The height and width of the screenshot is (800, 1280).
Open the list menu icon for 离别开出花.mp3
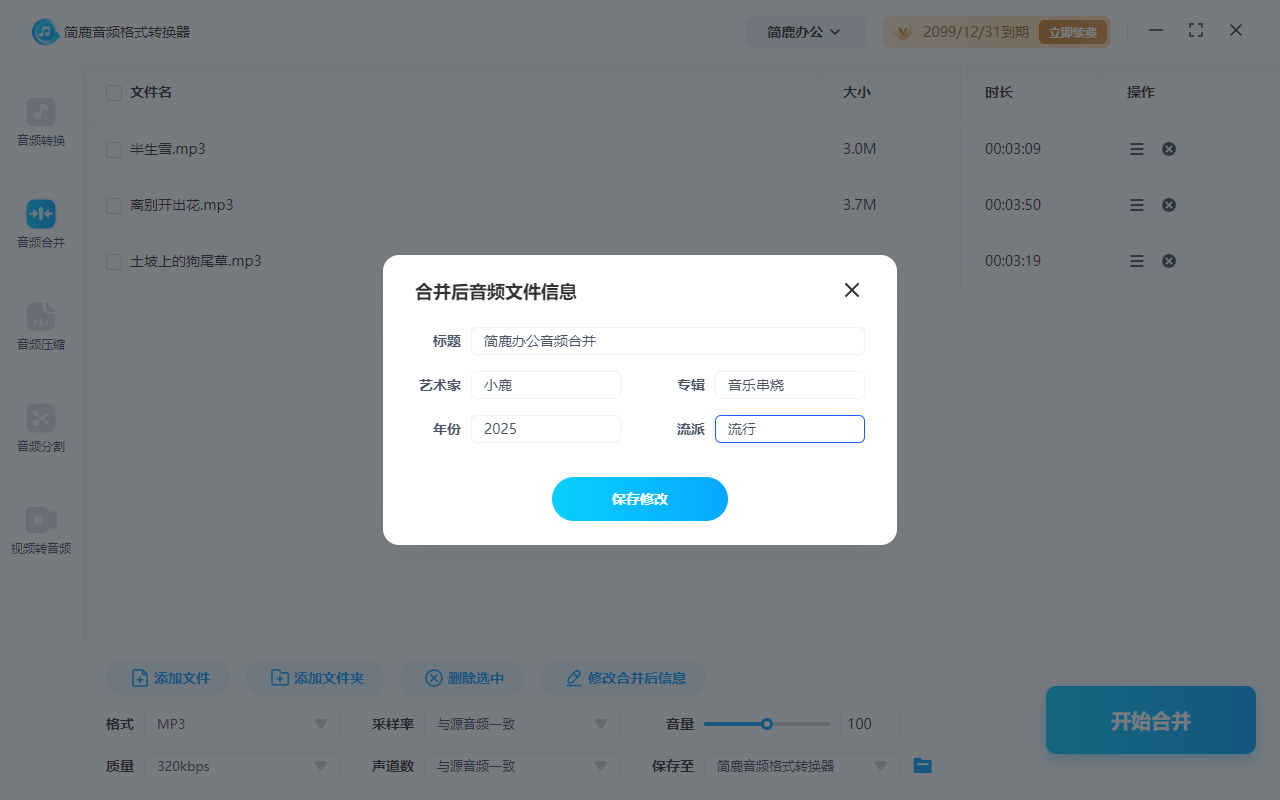(1136, 204)
